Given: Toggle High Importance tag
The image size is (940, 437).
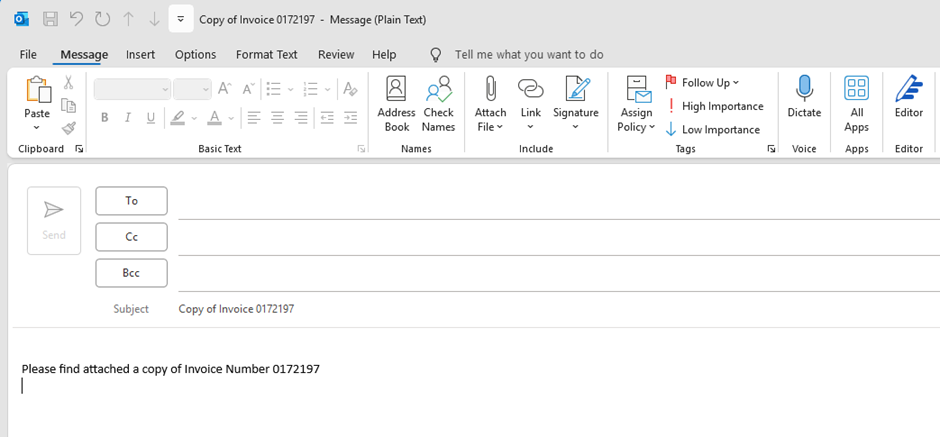Looking at the screenshot, I should (714, 106).
